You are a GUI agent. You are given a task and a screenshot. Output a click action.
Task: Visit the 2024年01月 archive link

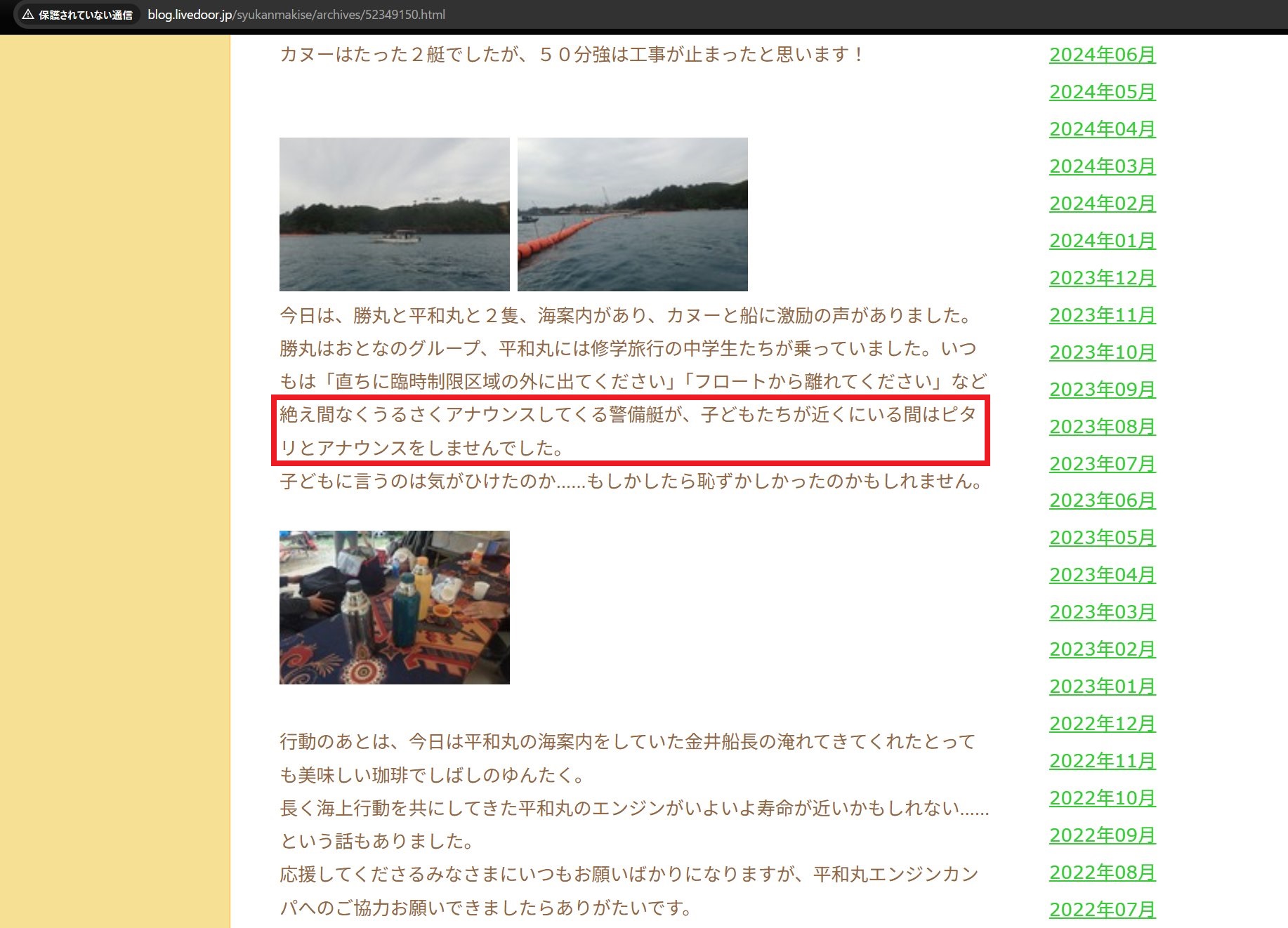pyautogui.click(x=1102, y=241)
